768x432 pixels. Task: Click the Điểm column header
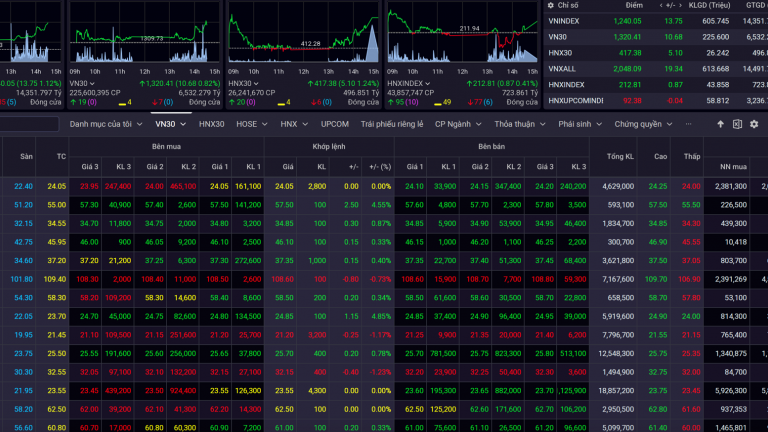pos(634,5)
